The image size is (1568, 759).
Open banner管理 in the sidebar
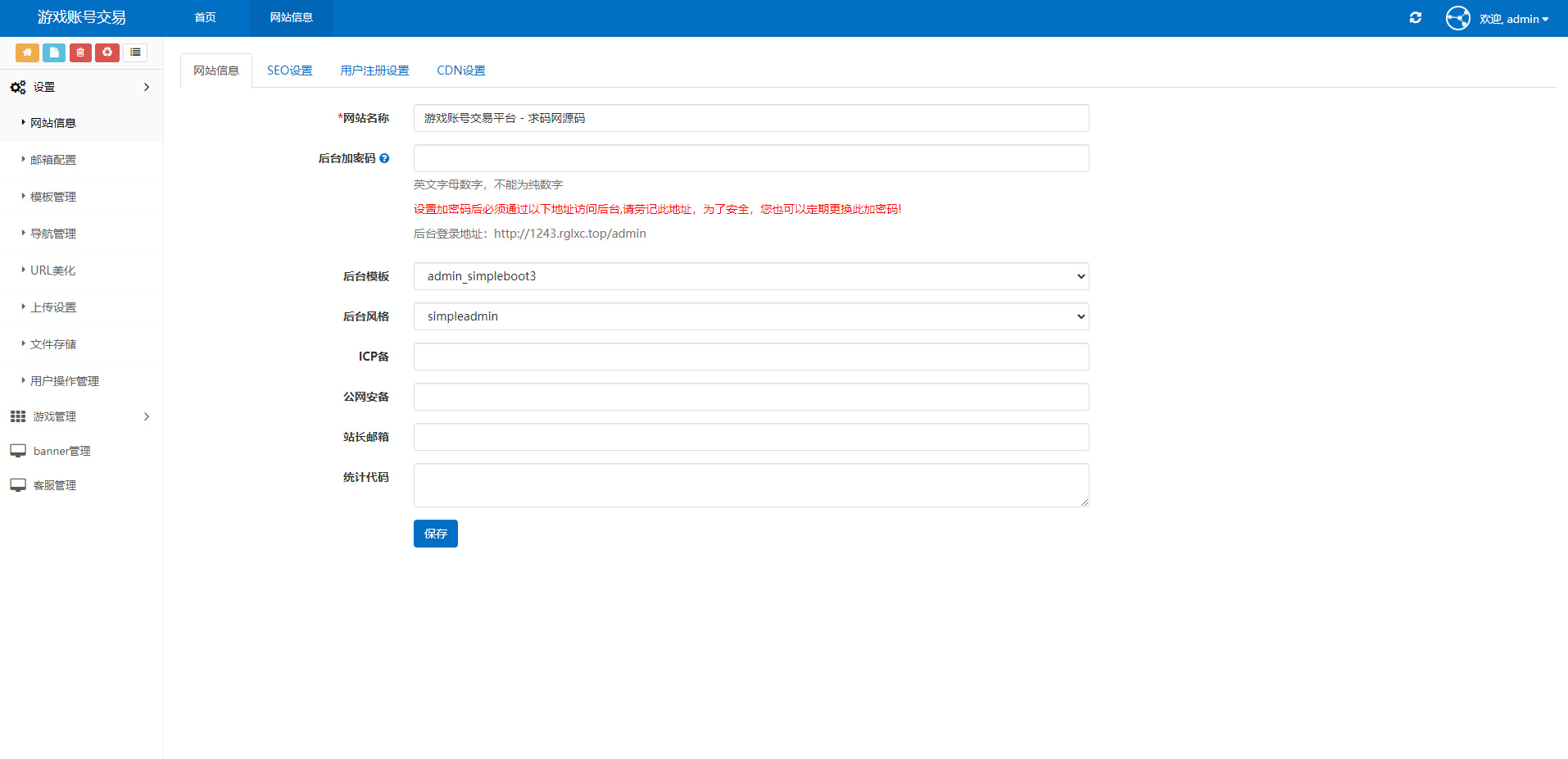[61, 451]
